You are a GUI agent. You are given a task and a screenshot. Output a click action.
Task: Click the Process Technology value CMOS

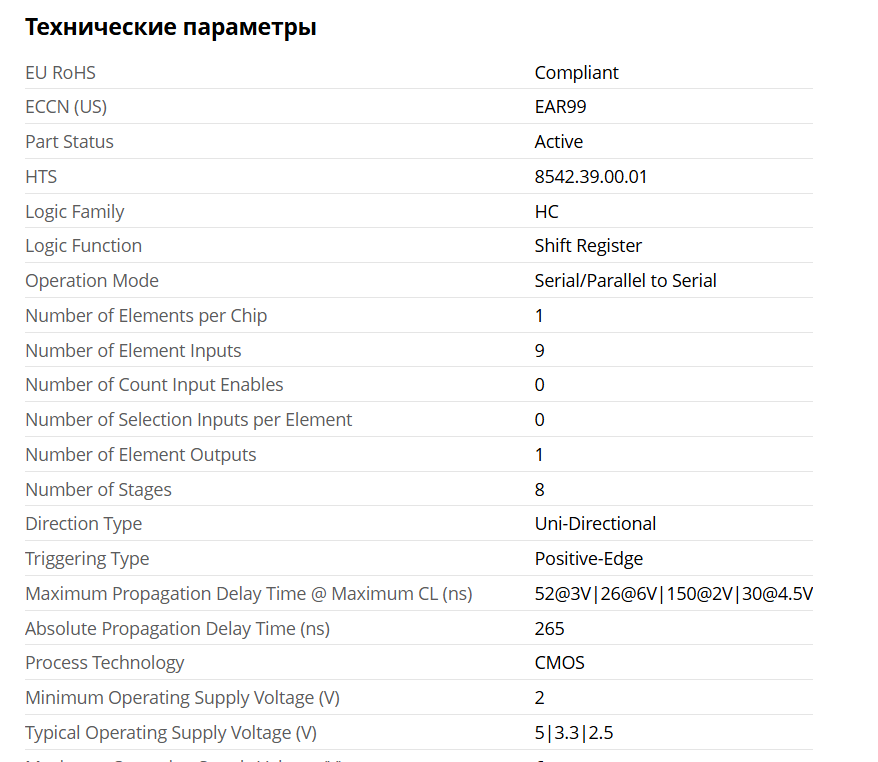[559, 663]
